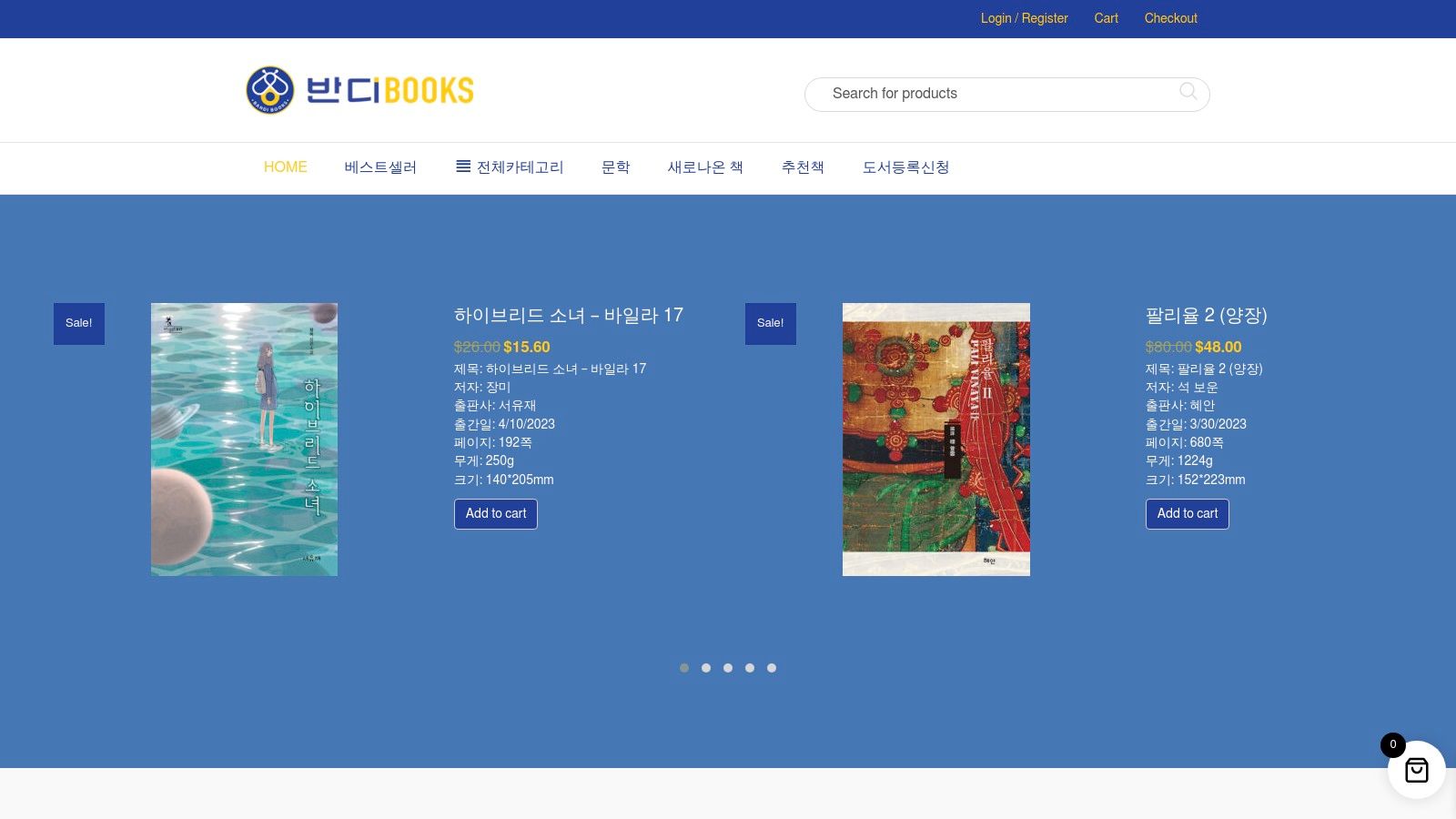The image size is (1456, 819).
Task: Click text 무게: 250g
Action: [484, 460]
